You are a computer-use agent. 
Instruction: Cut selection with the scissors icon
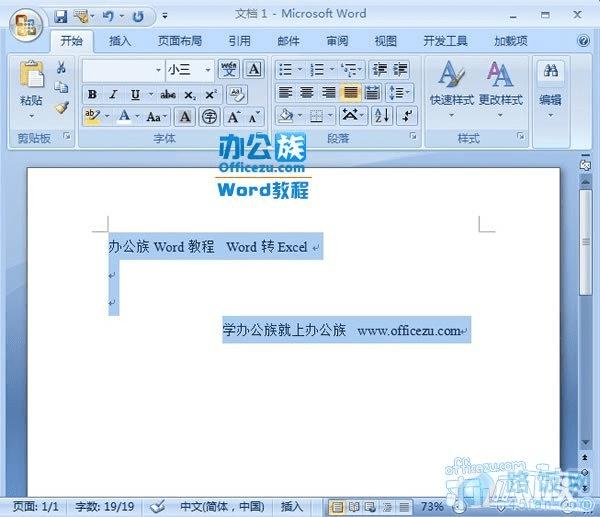pos(61,67)
